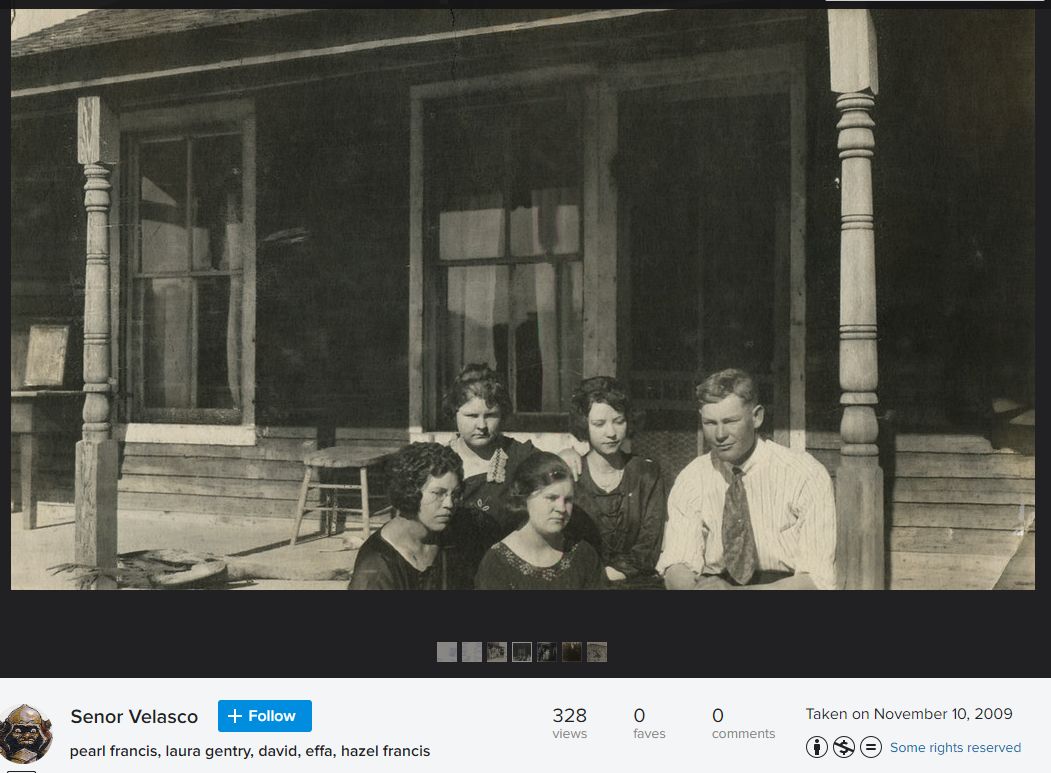Select the fifth thumbnail in the filmstrip
This screenshot has width=1051, height=773.
[x=547, y=652]
